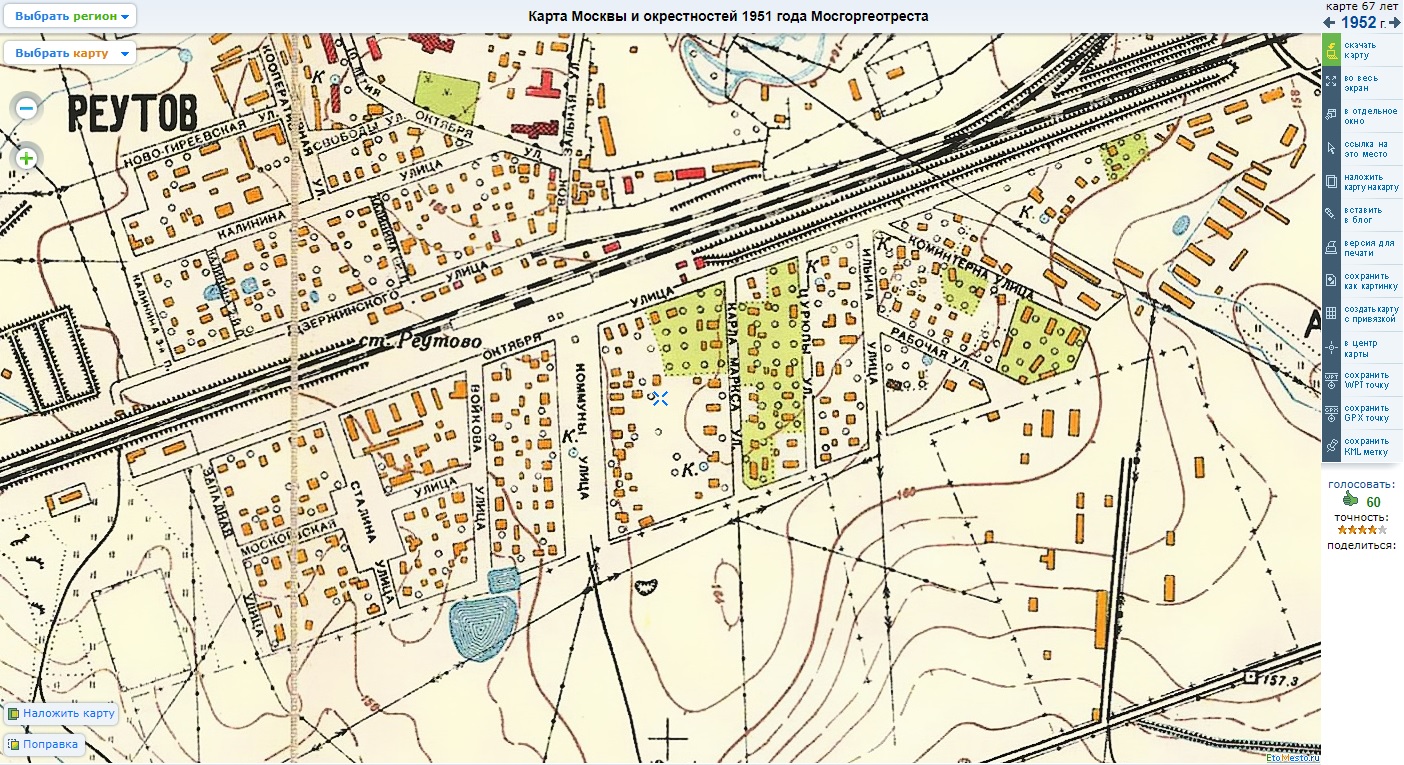
Task: Open the 'Выбрать карту' dropdown
Action: tap(71, 53)
